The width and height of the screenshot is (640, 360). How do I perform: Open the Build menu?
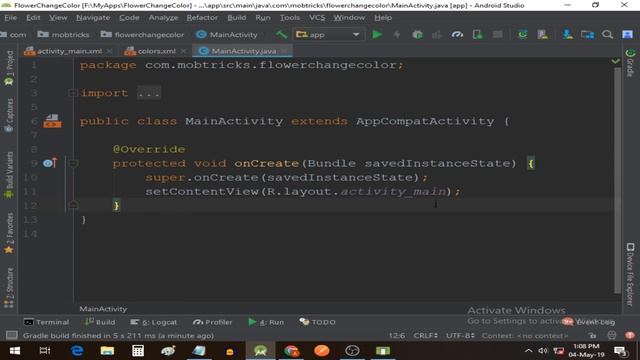pyautogui.click(x=237, y=18)
